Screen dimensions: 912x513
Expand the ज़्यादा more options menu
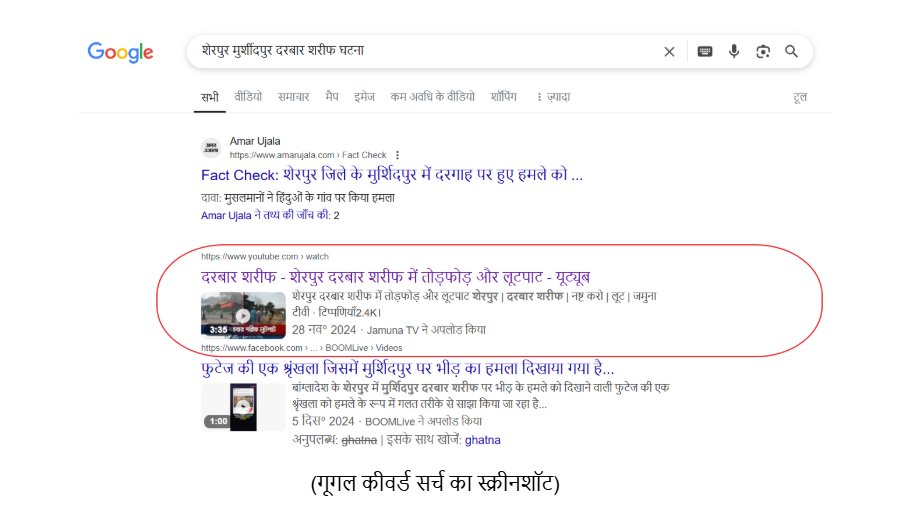[553, 97]
